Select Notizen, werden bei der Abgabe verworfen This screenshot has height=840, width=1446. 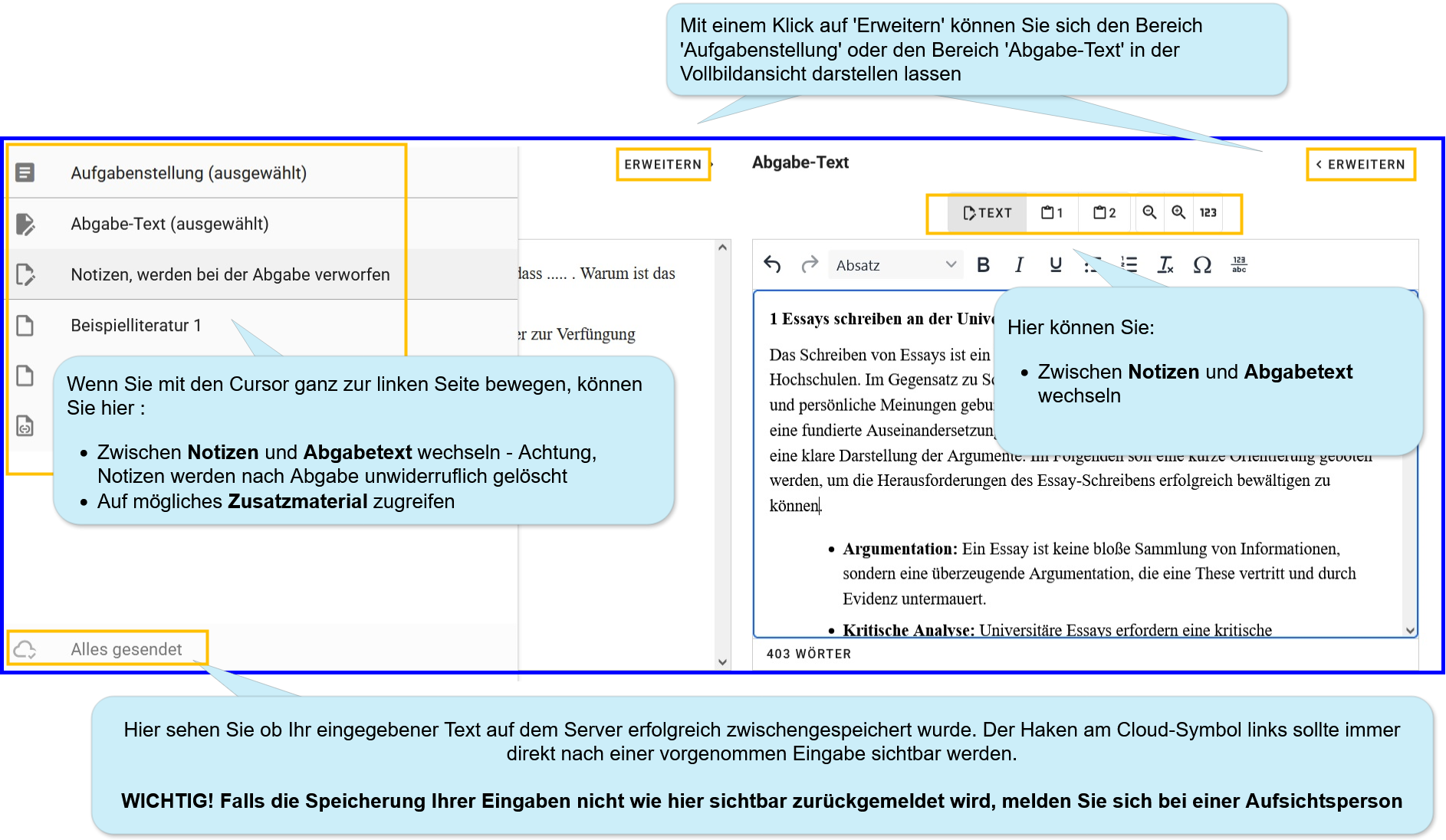click(x=263, y=274)
